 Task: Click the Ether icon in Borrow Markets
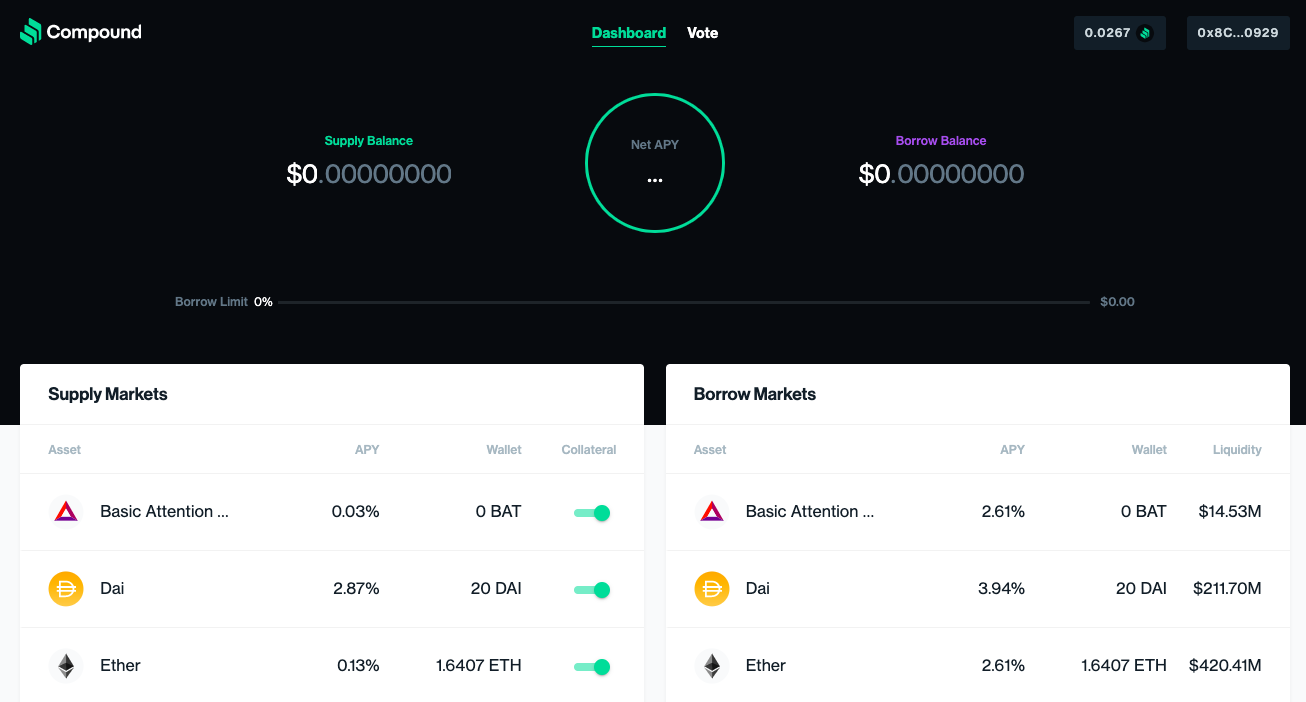(712, 666)
